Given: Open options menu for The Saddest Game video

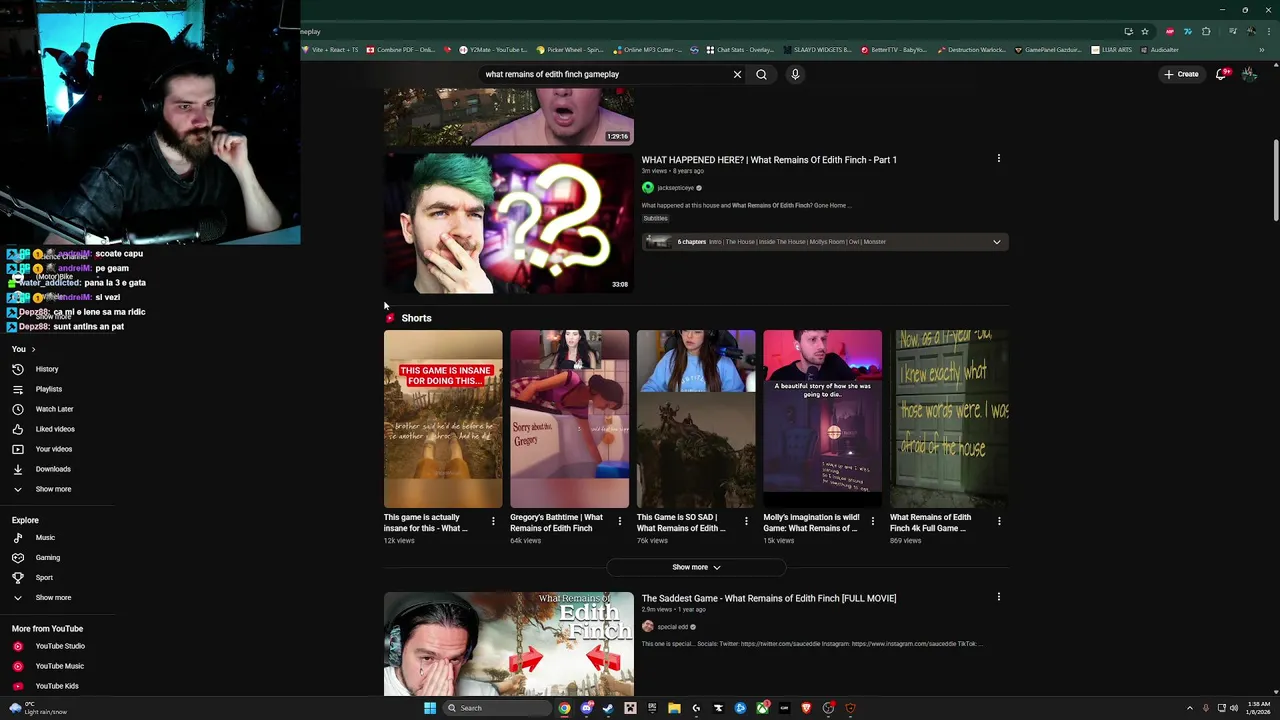Looking at the screenshot, I should pyautogui.click(x=998, y=597).
